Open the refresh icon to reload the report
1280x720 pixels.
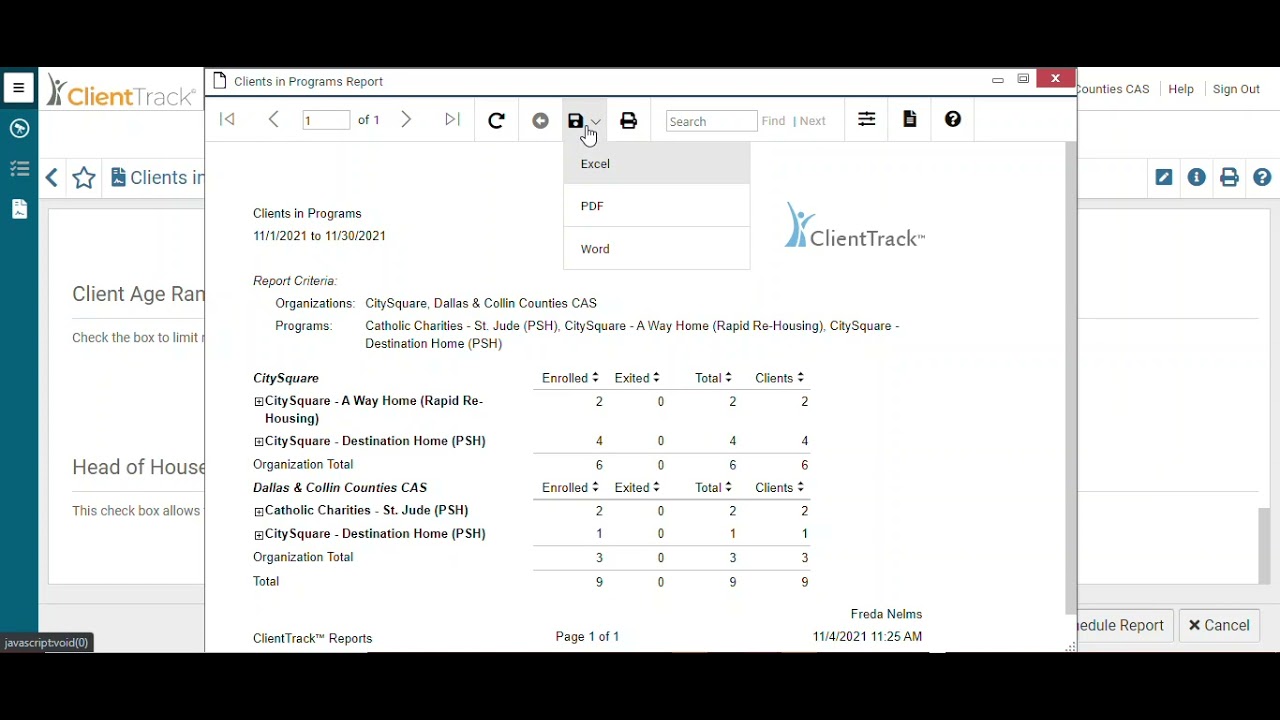pyautogui.click(x=496, y=120)
